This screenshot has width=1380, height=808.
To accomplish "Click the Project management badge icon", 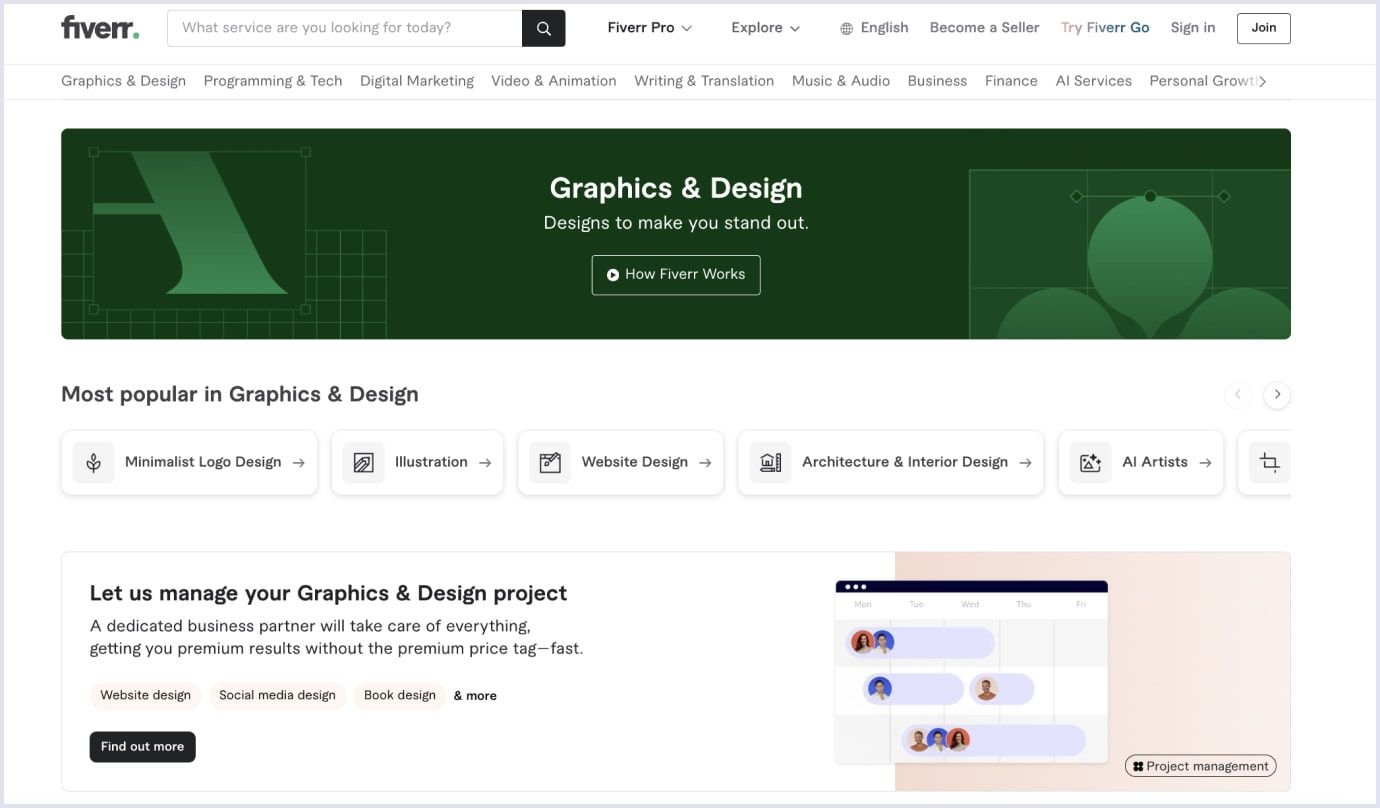I will tap(1138, 767).
